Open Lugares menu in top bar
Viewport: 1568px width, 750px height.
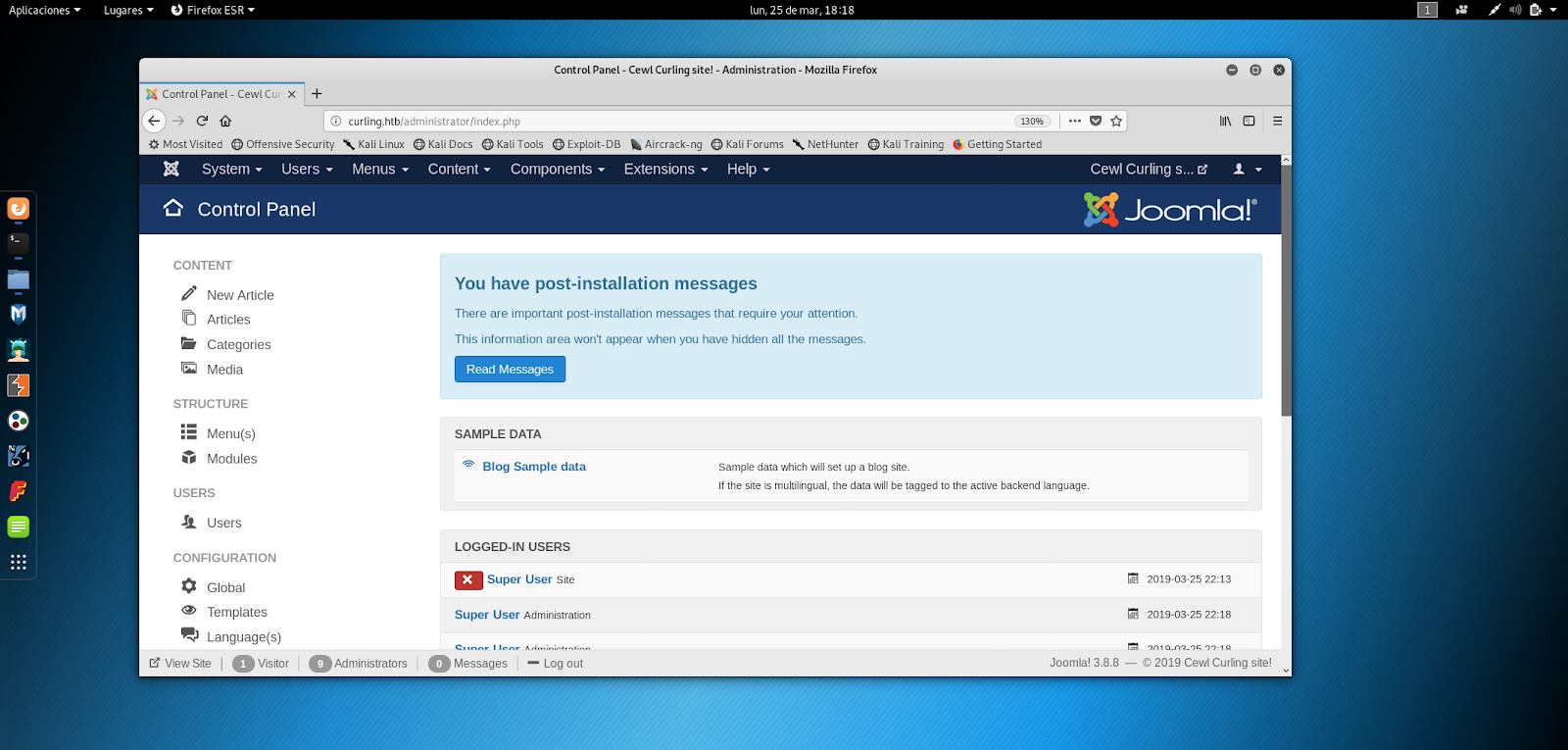click(x=128, y=10)
